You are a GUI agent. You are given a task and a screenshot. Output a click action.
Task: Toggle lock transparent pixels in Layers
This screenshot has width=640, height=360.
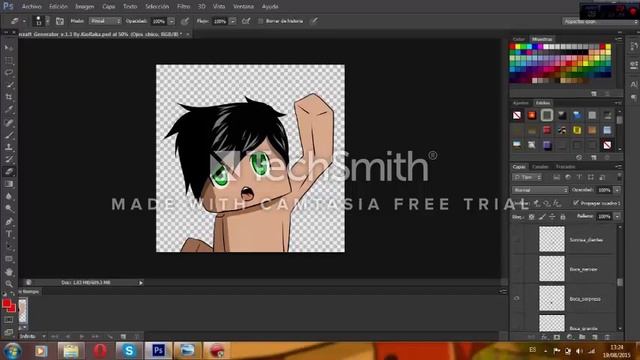531,217
